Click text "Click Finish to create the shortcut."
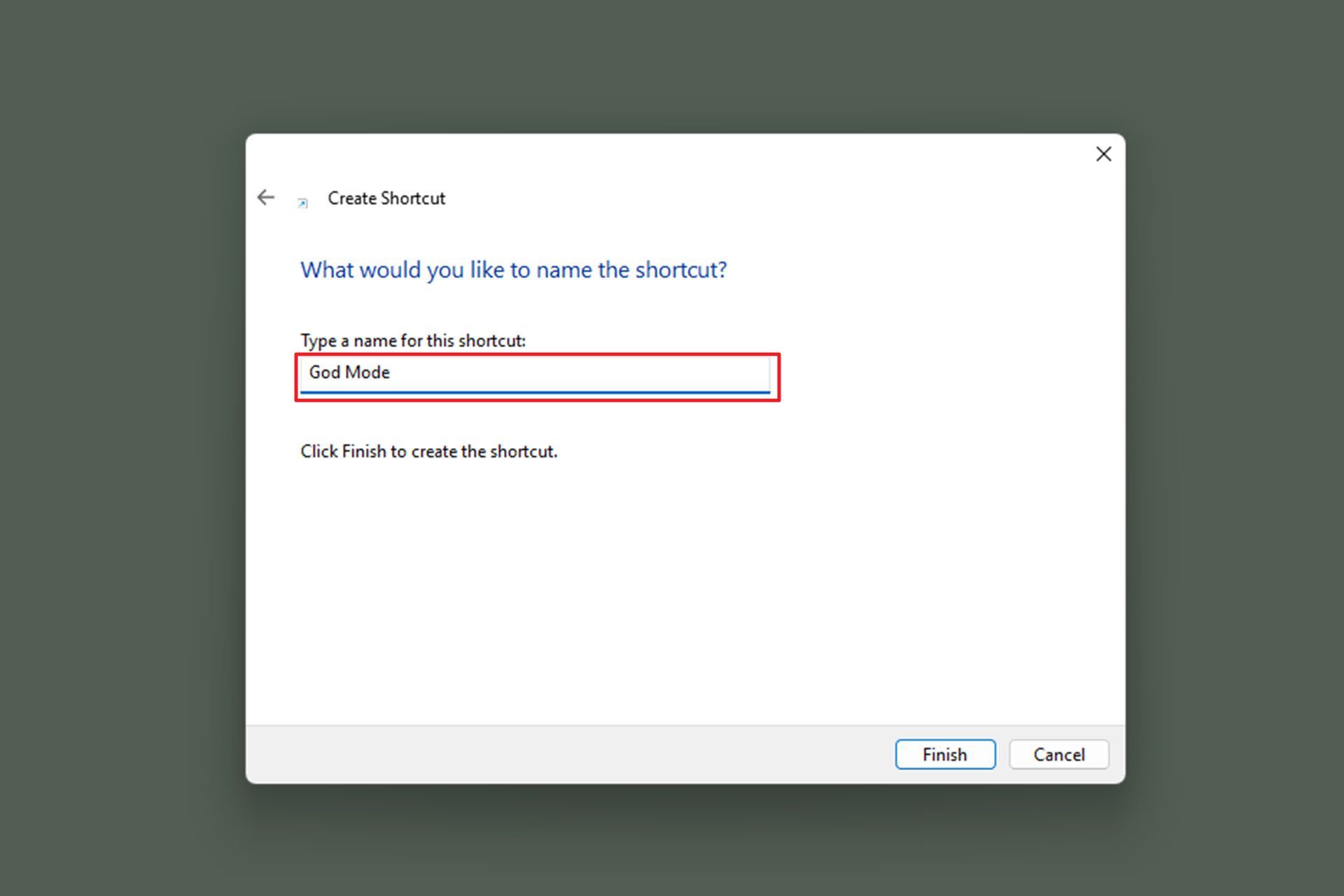The height and width of the screenshot is (896, 1344). point(428,451)
